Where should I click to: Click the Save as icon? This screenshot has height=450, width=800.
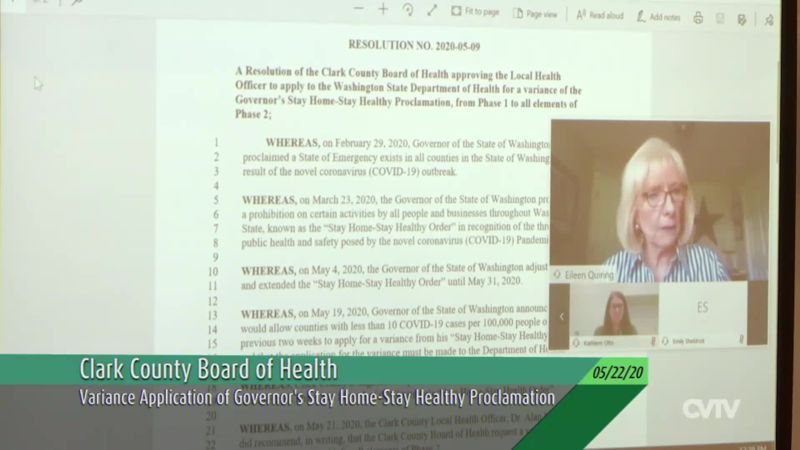point(742,19)
